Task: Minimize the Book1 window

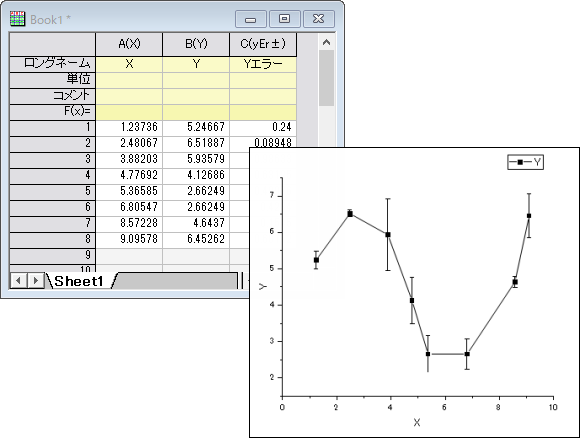Action: click(x=251, y=19)
